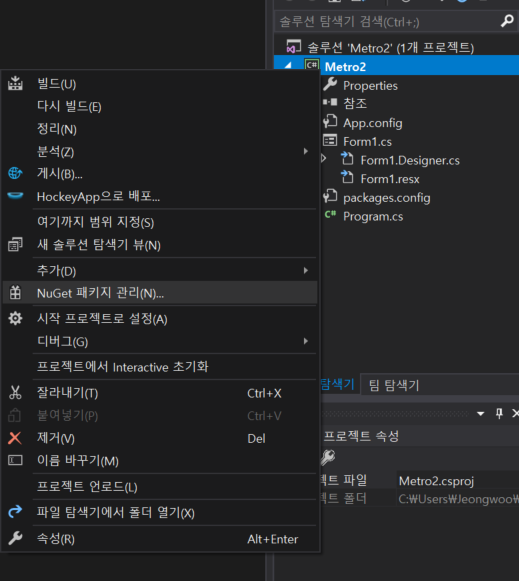The height and width of the screenshot is (581, 519).
Task: Click the Form1.Designer.cs file icon
Action: (x=347, y=159)
